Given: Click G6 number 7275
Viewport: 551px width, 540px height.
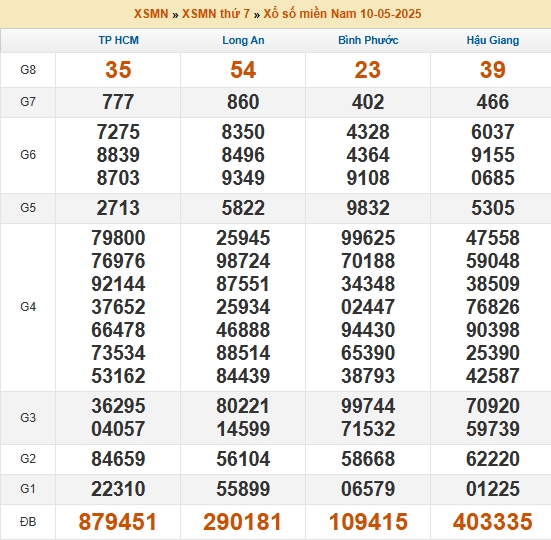Looking at the screenshot, I should [x=118, y=132].
